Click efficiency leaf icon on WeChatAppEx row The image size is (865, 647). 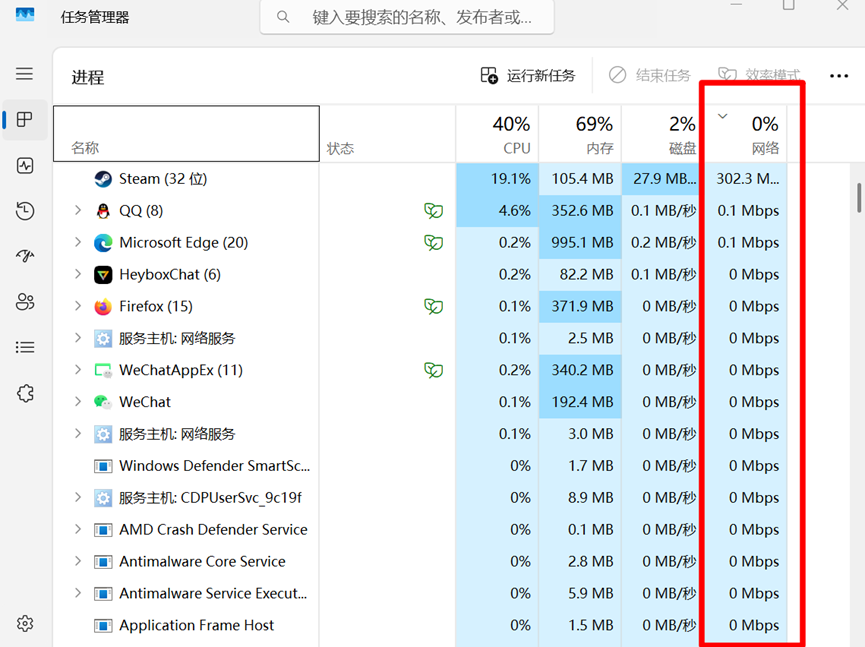point(434,370)
